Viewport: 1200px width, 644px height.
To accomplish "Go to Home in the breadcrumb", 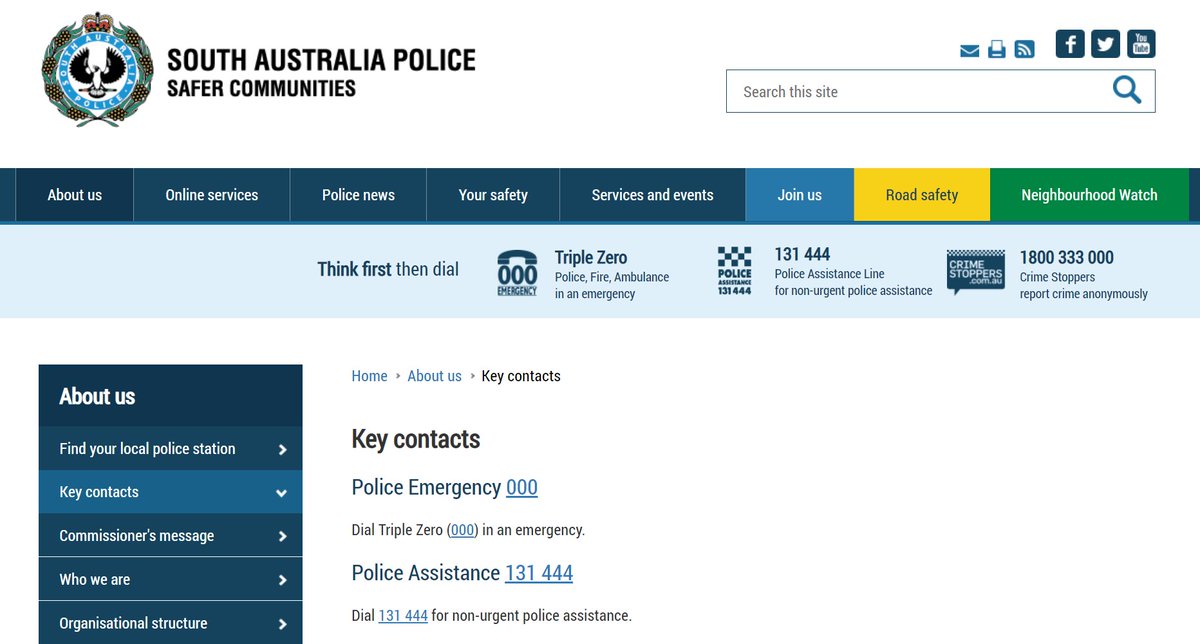I will [x=369, y=376].
